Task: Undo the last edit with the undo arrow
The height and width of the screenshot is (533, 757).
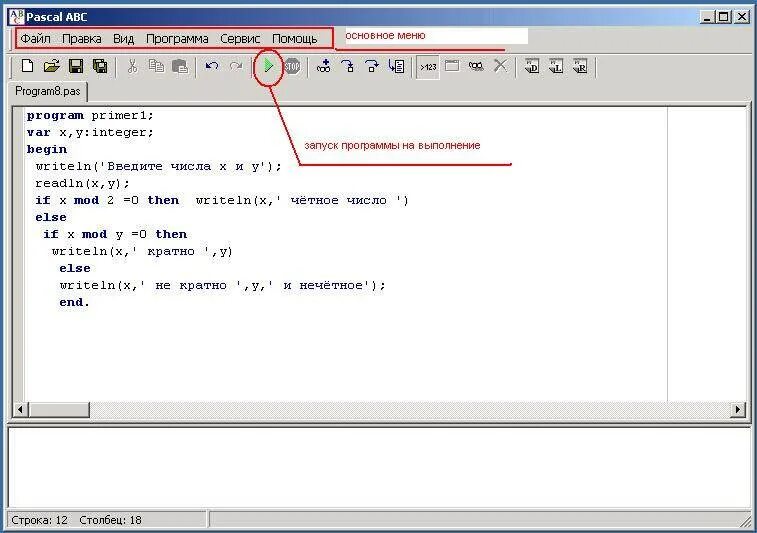Action: point(211,66)
